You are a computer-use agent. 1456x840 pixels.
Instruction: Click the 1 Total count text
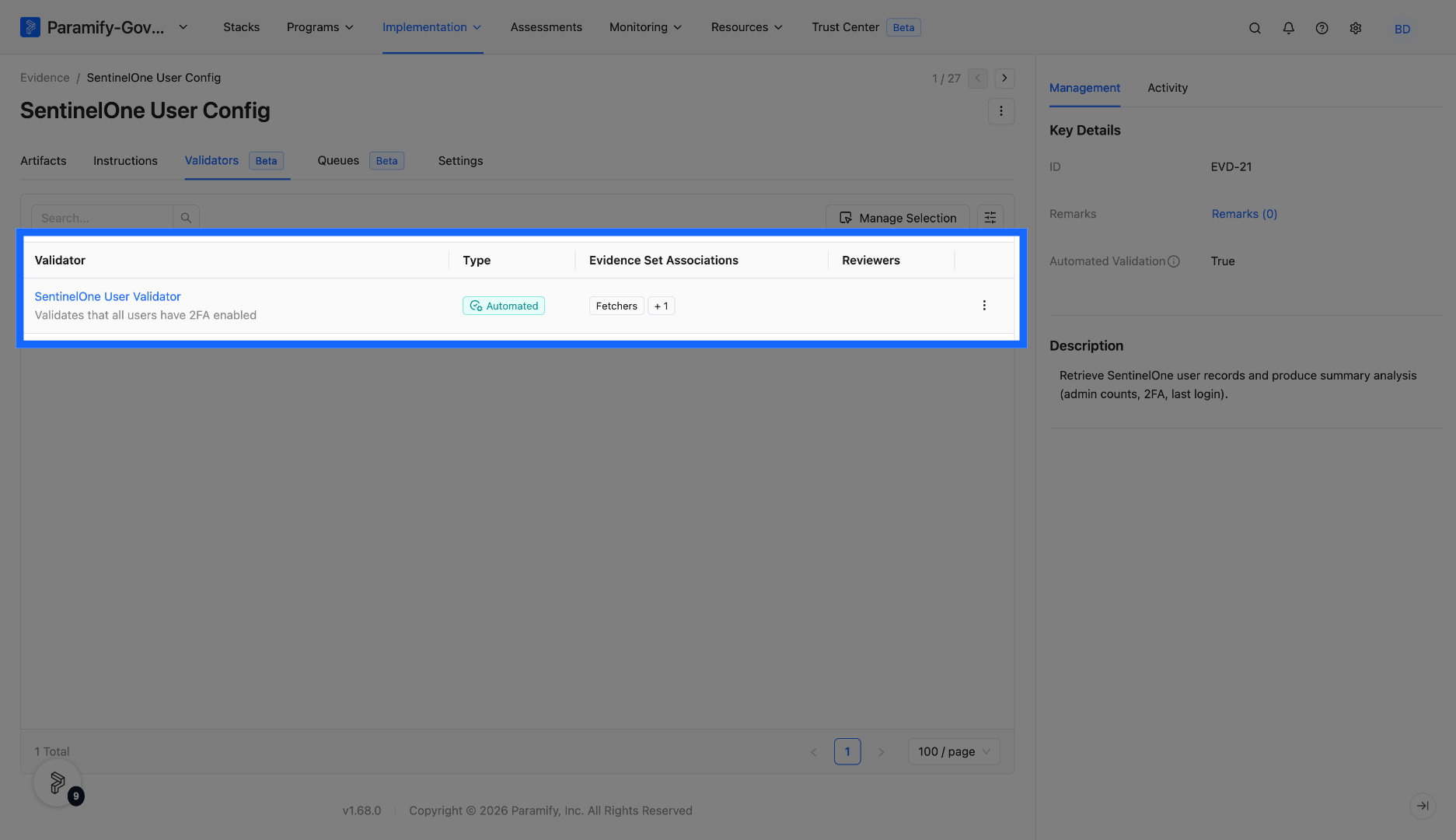pyautogui.click(x=51, y=751)
